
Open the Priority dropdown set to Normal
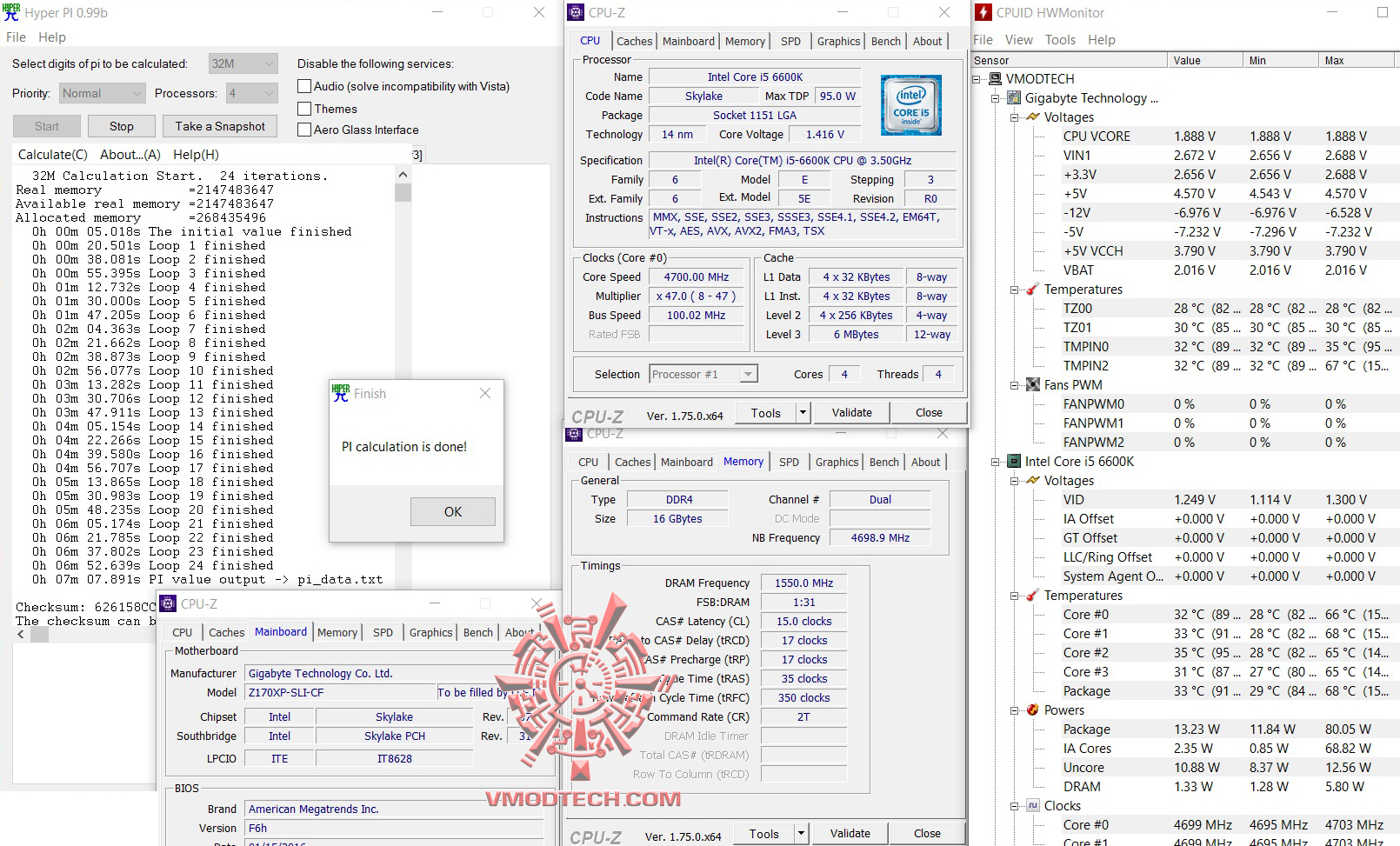(x=102, y=93)
